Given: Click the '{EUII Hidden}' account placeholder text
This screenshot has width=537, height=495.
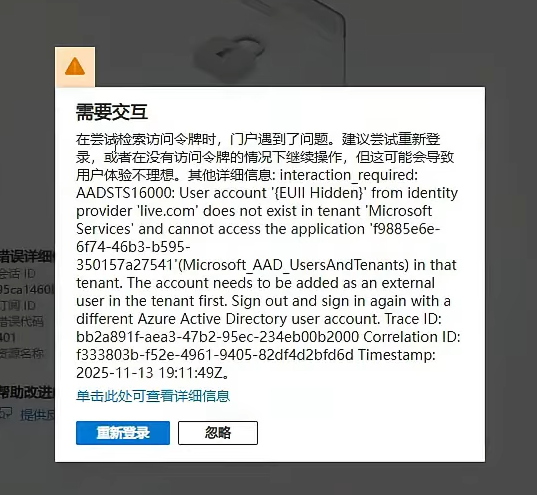Looking at the screenshot, I should (x=320, y=193).
